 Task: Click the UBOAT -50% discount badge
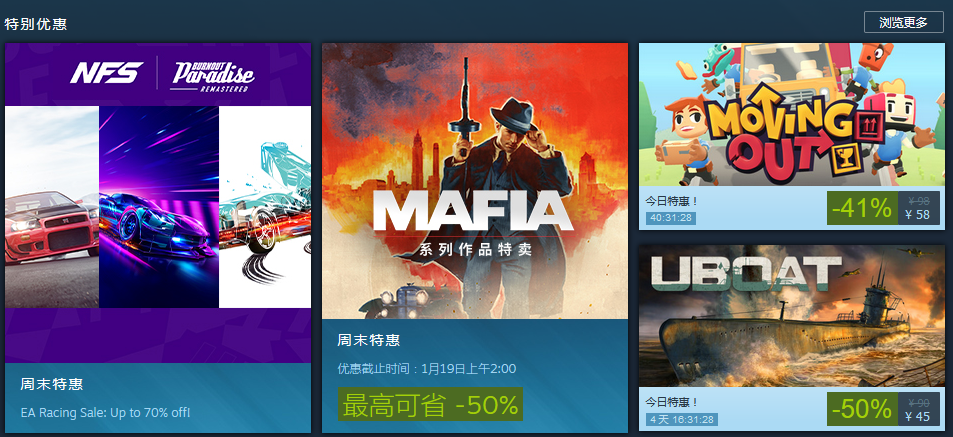pos(862,409)
